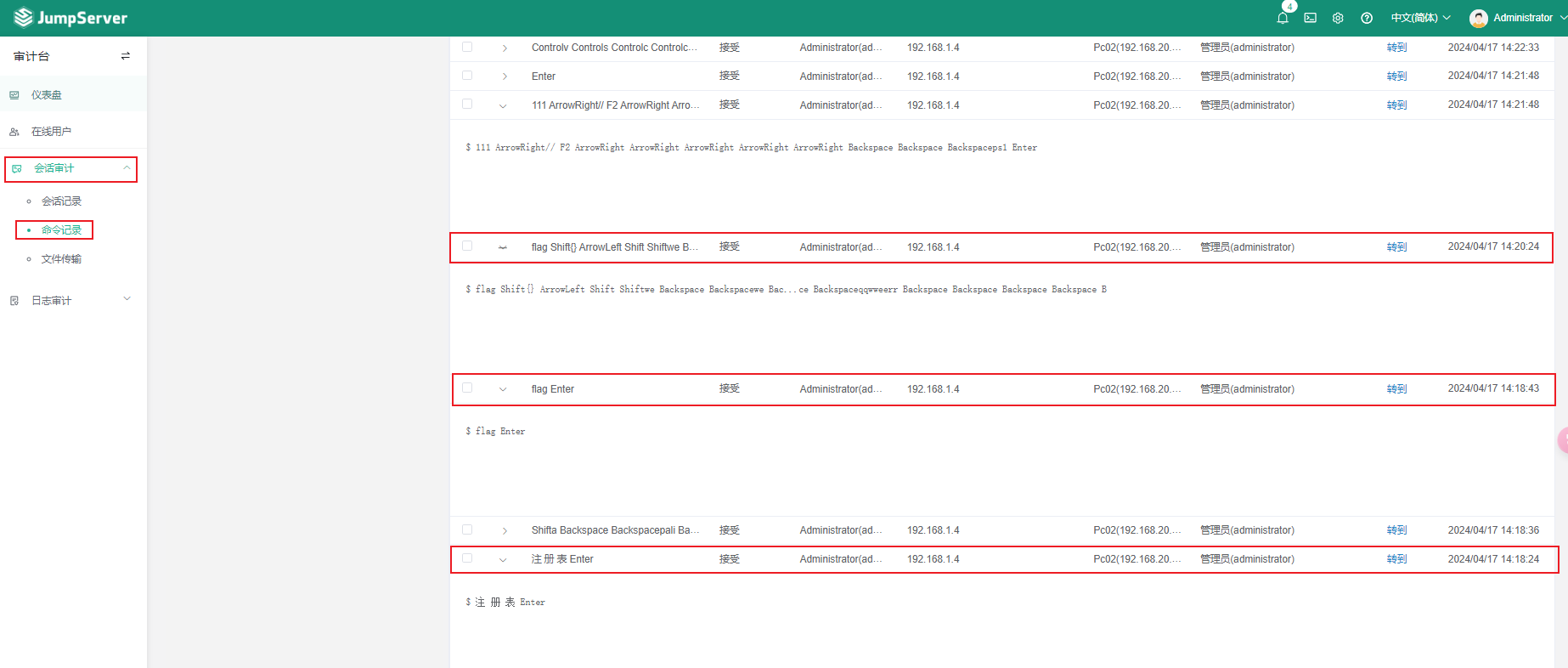1568x668 pixels.
Task: Click 接受 status in flag Enter row
Action: pyautogui.click(x=730, y=388)
